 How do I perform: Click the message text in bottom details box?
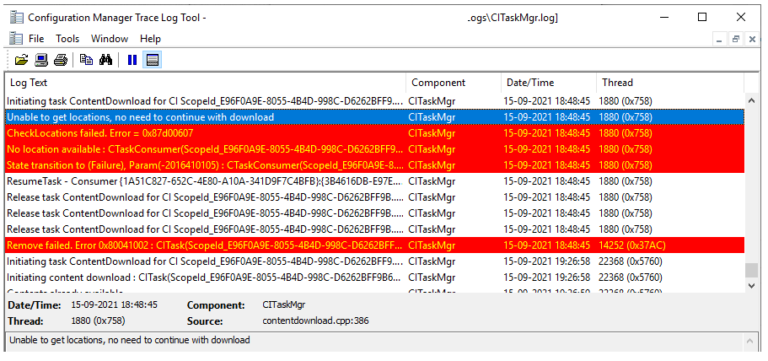[x=130, y=339]
